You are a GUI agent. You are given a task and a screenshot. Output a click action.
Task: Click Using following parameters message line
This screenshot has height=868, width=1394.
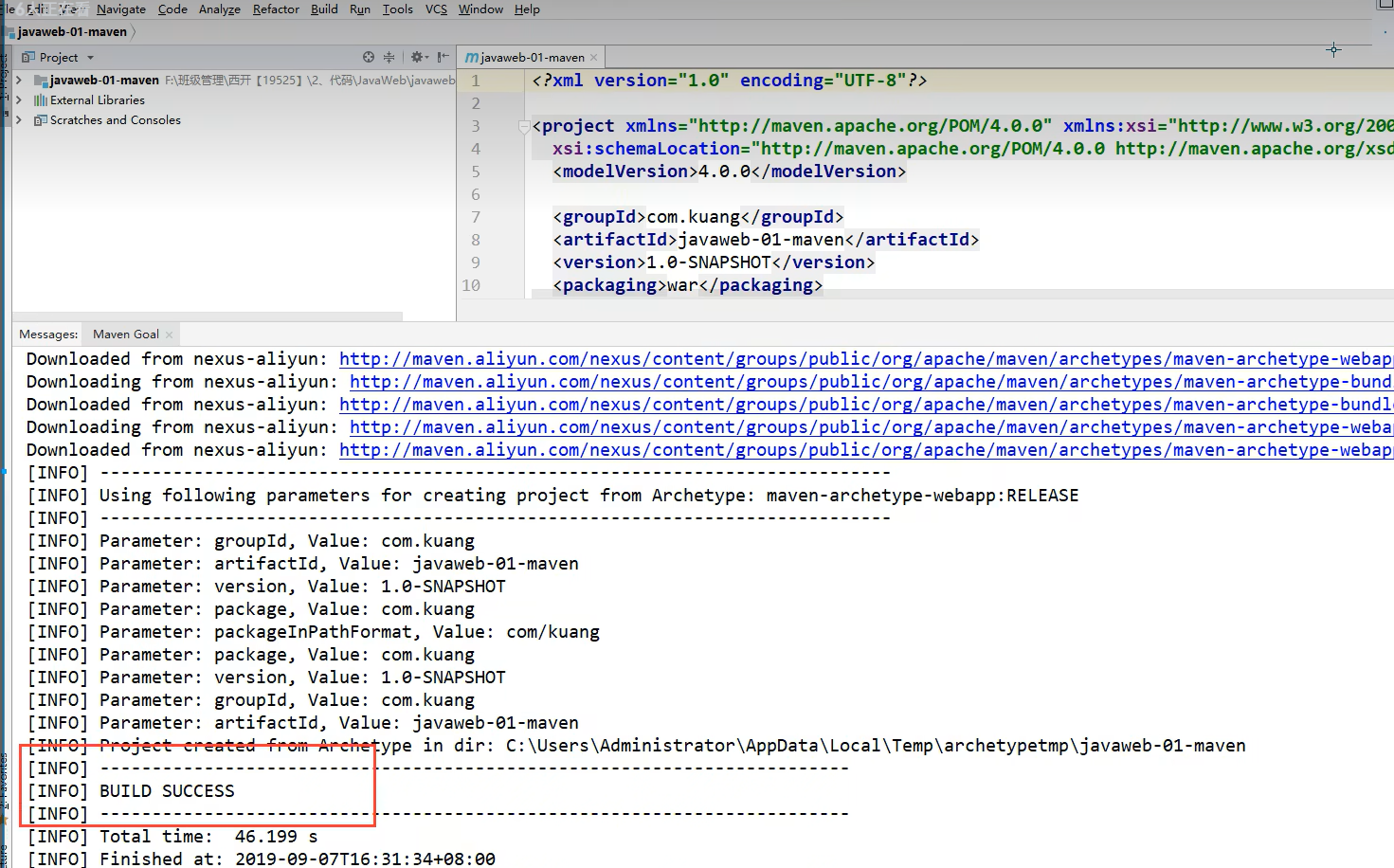[552, 496]
